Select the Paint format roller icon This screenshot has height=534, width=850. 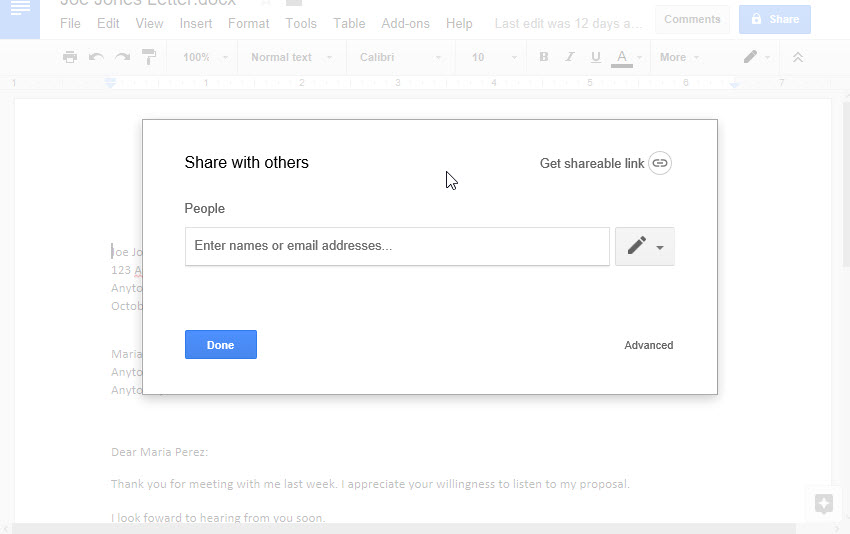(x=148, y=57)
